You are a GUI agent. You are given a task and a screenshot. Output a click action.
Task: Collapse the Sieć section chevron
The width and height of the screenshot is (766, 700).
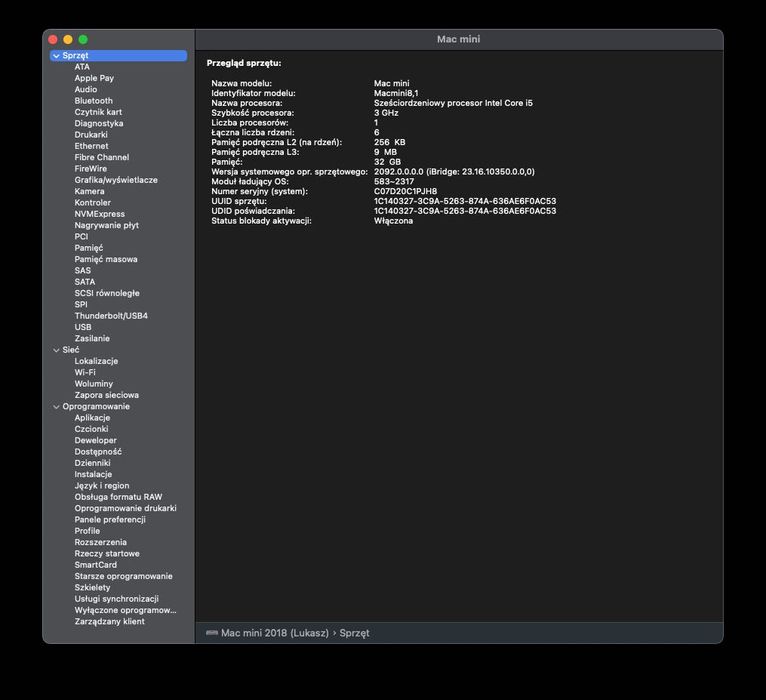[x=56, y=350]
